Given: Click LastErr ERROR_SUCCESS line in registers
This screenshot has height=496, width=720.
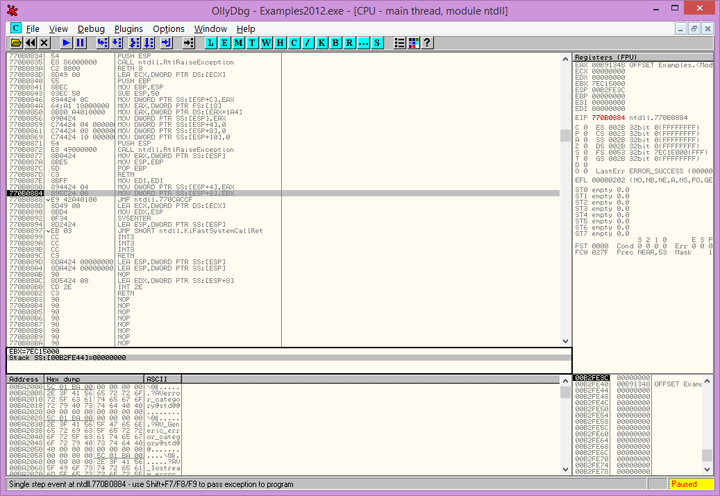Looking at the screenshot, I should 654,171.
